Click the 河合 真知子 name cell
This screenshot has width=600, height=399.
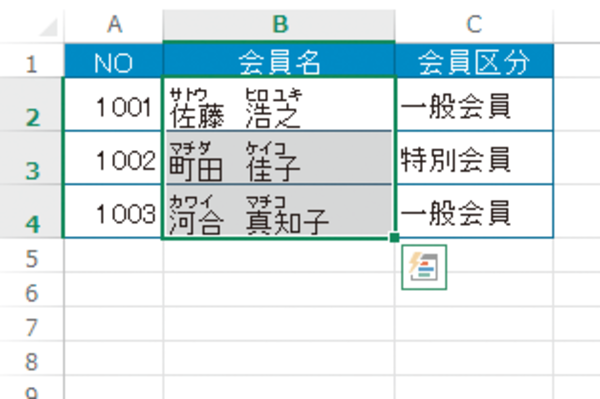click(279, 212)
